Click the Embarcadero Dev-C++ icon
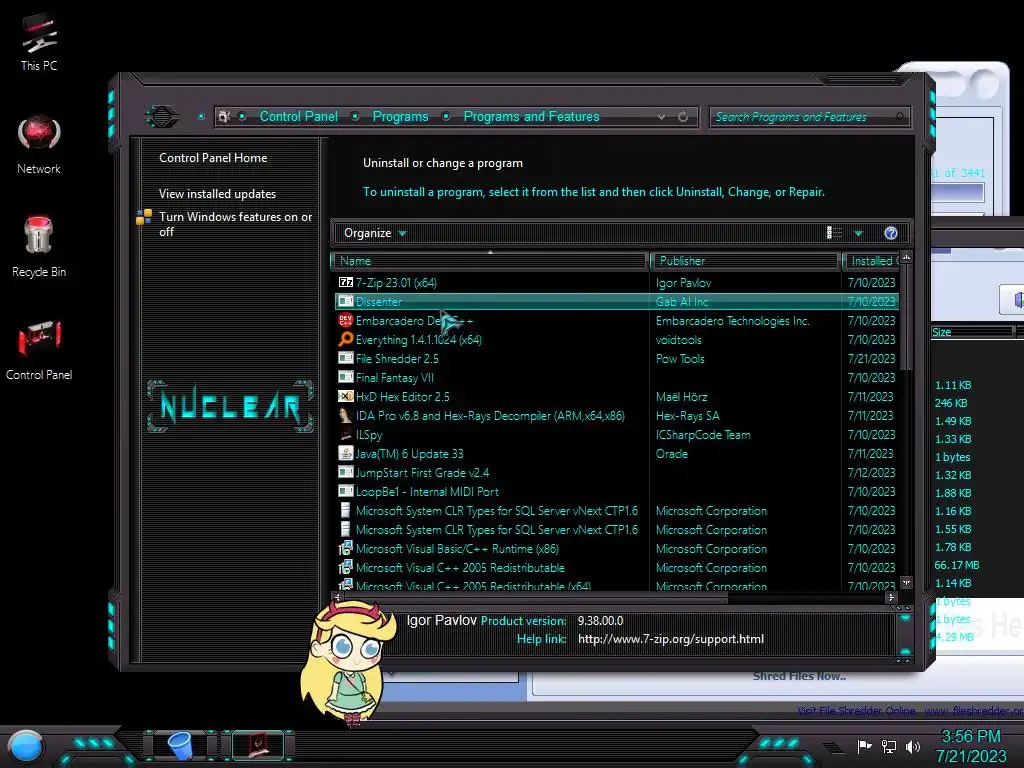 point(345,321)
